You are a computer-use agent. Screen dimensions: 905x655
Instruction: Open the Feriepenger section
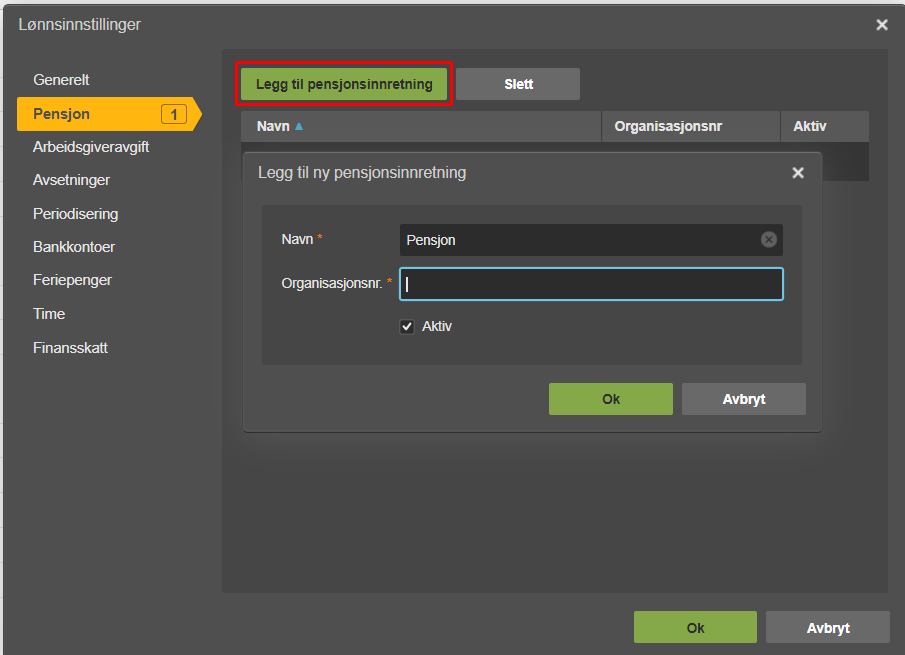[x=72, y=280]
